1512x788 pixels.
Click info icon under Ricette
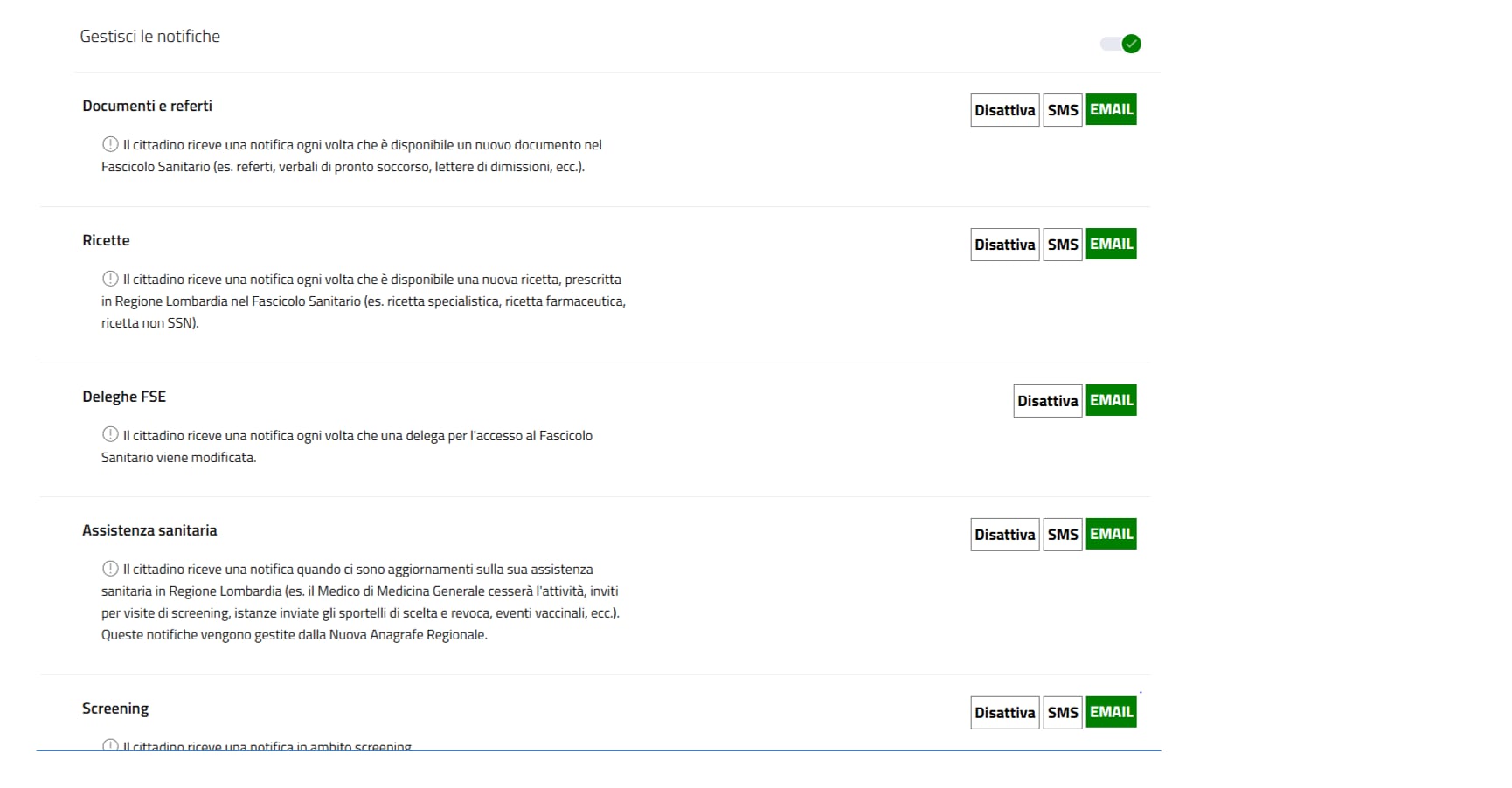click(110, 279)
